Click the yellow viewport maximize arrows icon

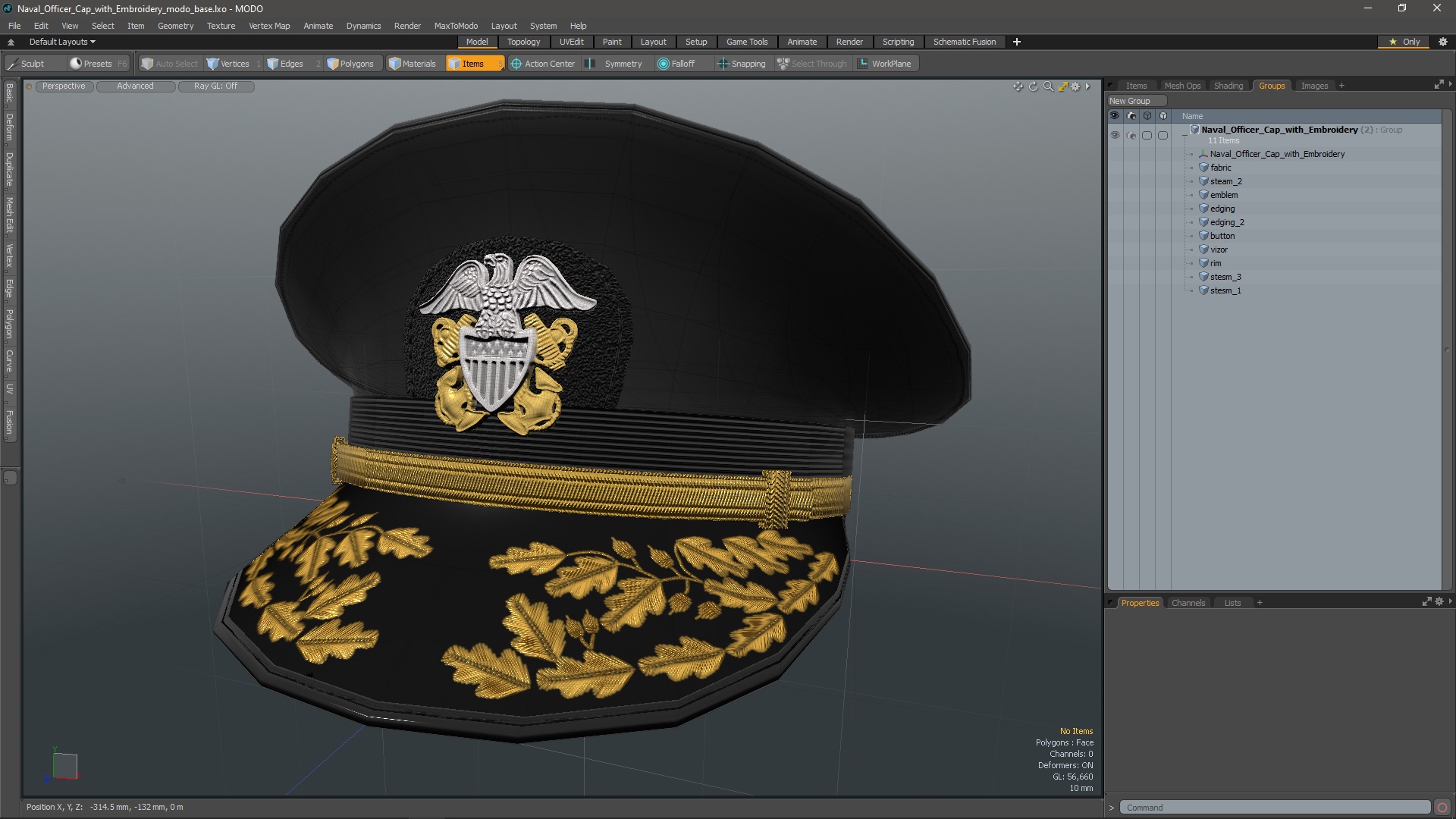tap(1062, 86)
